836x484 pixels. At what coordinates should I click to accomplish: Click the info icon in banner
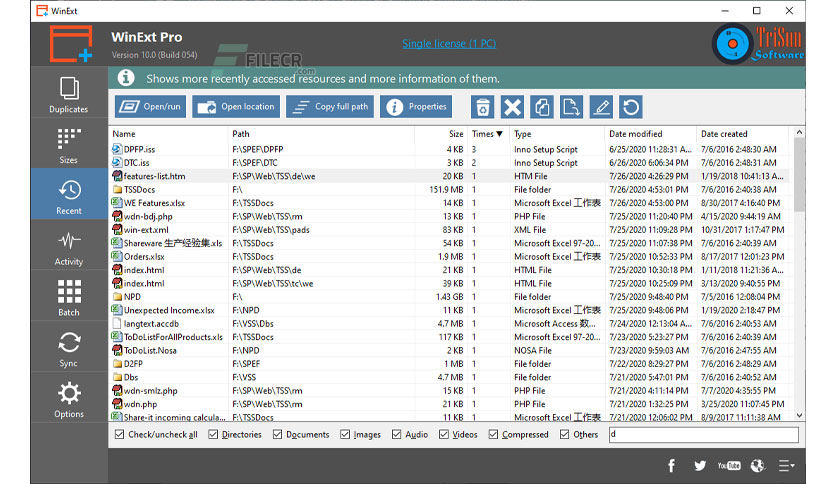[126, 78]
